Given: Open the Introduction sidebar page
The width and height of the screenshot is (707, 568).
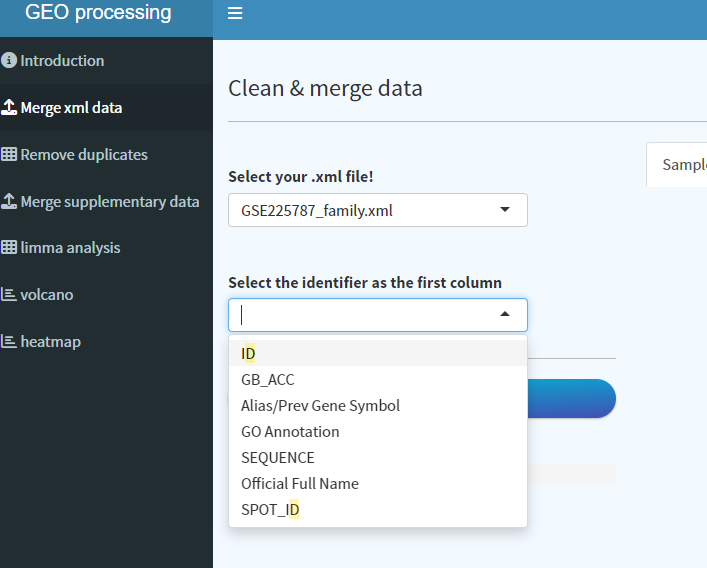Looking at the screenshot, I should (106, 60).
